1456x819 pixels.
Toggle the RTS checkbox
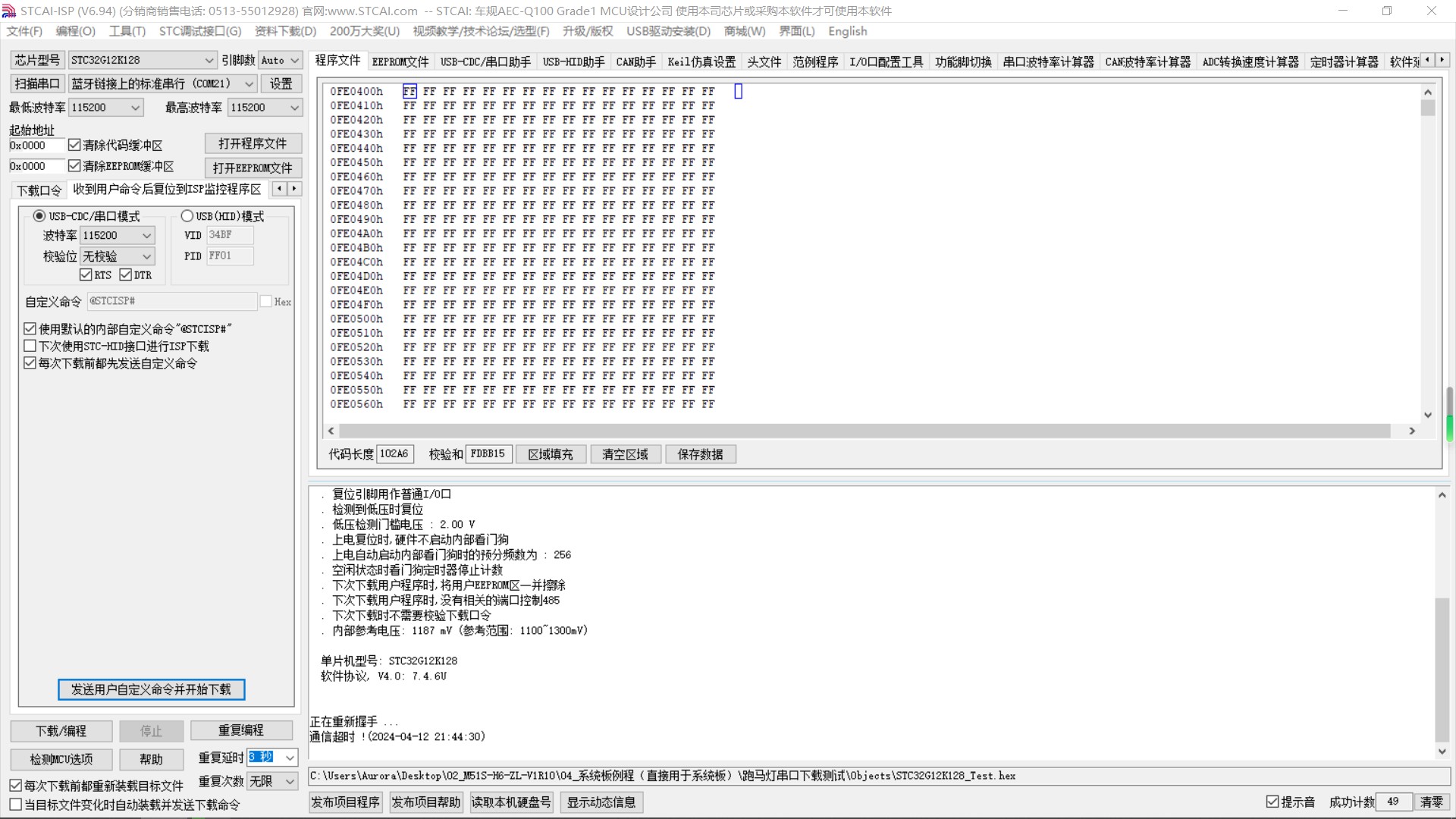86,275
